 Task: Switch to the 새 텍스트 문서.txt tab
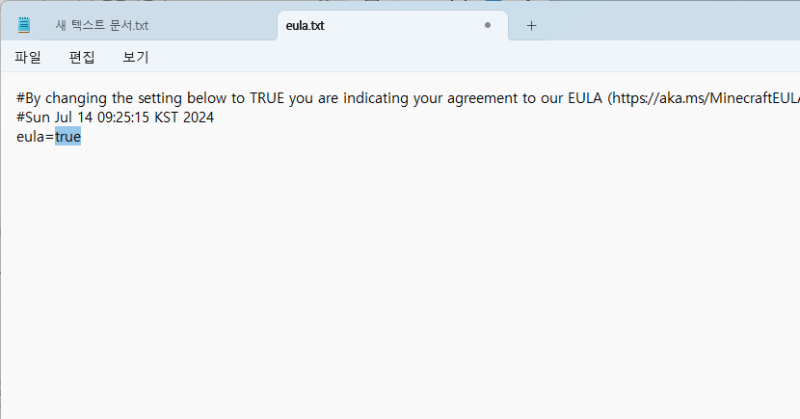(x=102, y=26)
